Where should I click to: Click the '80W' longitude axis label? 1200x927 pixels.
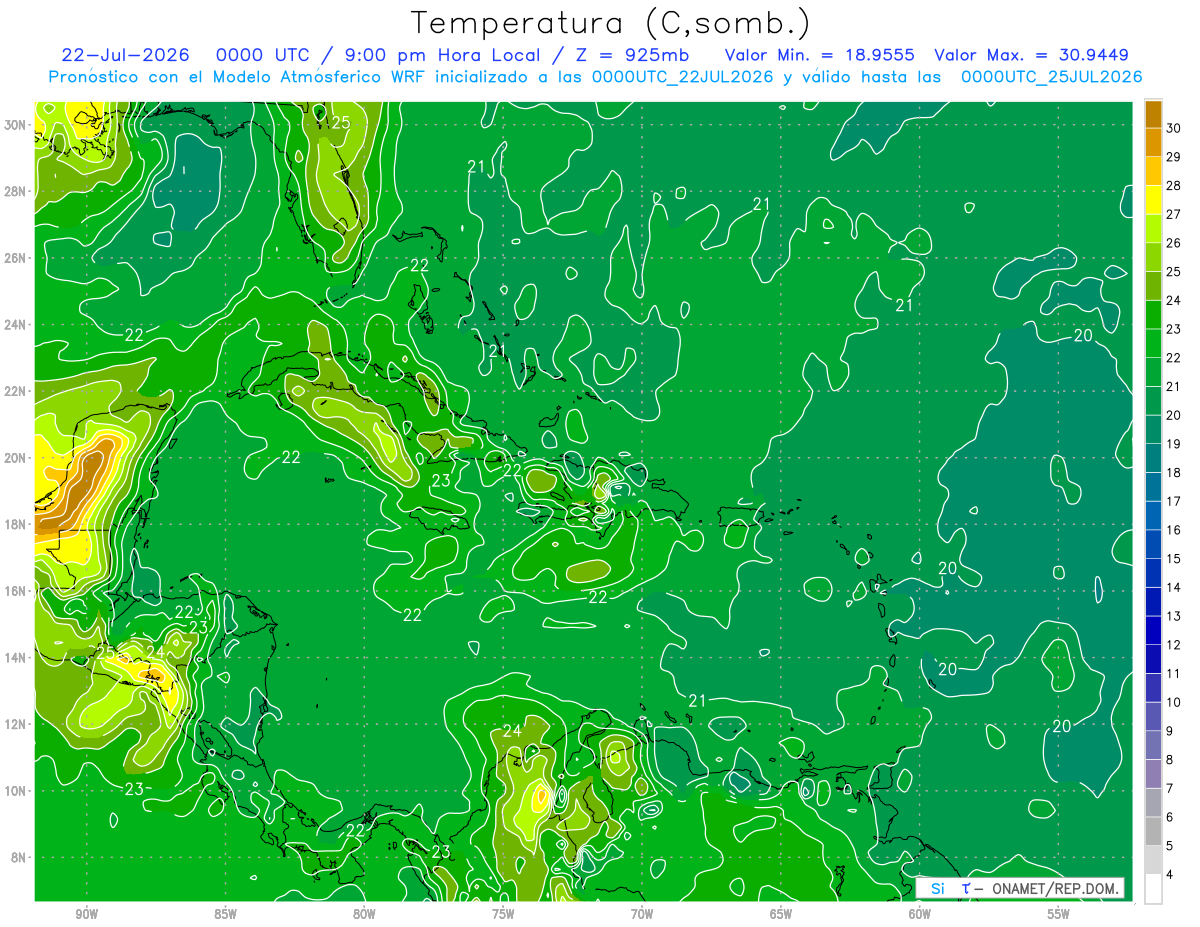pos(364,914)
